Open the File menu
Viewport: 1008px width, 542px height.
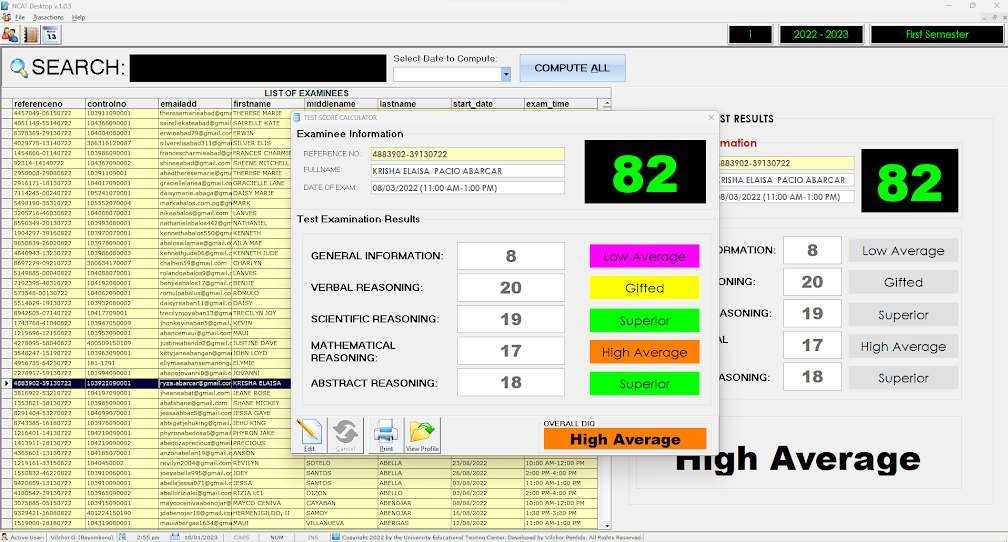(20, 18)
